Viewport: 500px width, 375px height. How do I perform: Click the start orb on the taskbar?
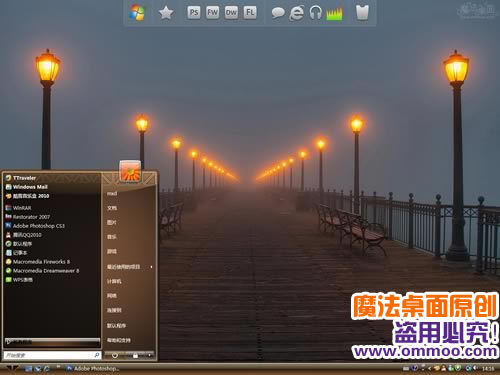[12, 368]
